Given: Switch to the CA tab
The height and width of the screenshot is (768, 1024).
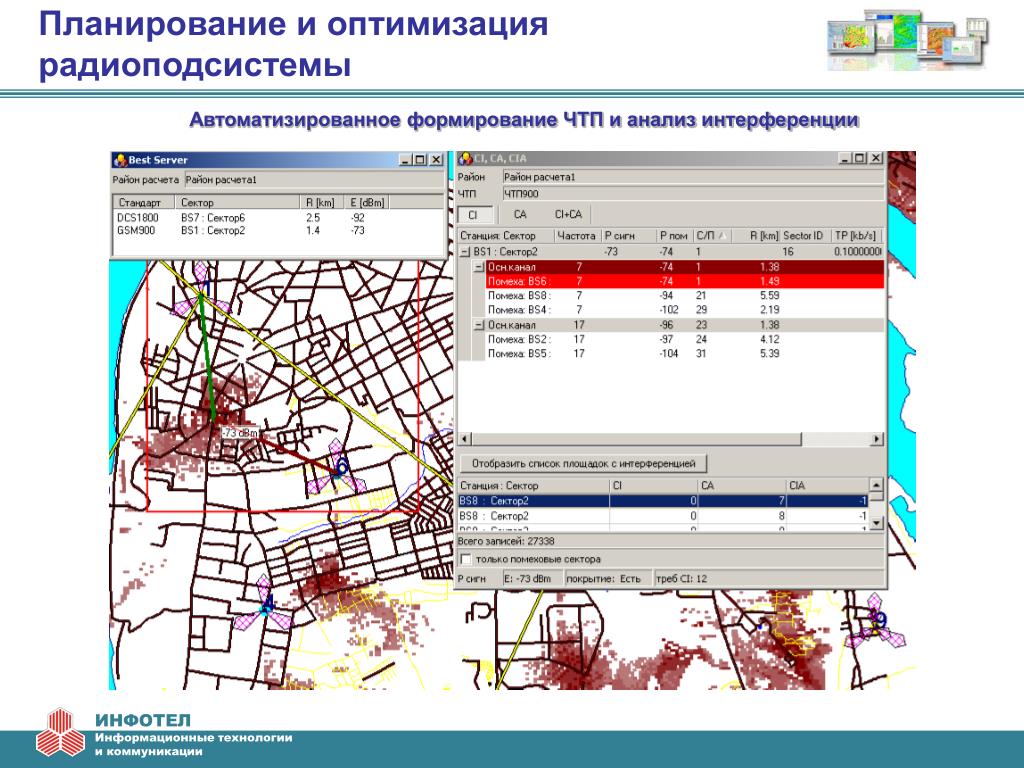Looking at the screenshot, I should [x=520, y=215].
